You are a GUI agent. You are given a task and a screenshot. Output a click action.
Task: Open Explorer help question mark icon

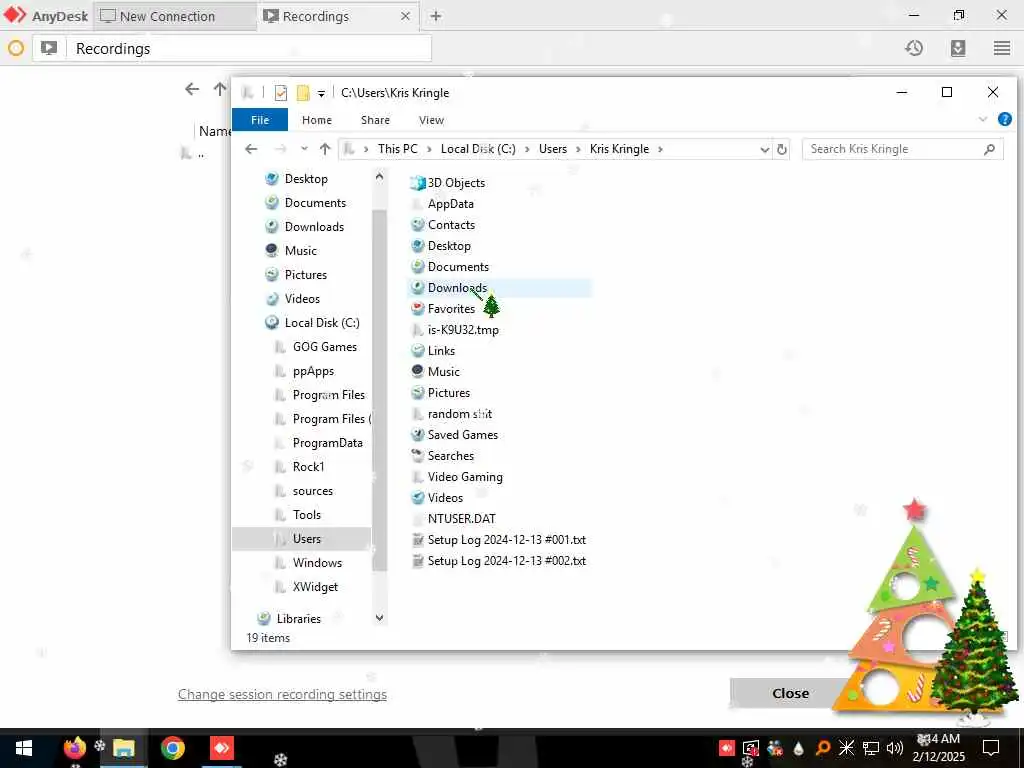point(1004,120)
